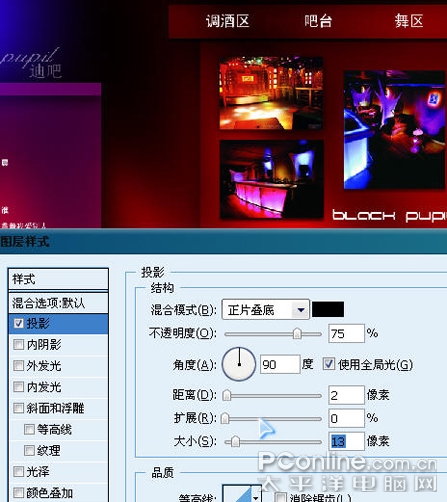The width and height of the screenshot is (447, 502).
Task: Select the 外发光 style row label
Action: [x=44, y=366]
